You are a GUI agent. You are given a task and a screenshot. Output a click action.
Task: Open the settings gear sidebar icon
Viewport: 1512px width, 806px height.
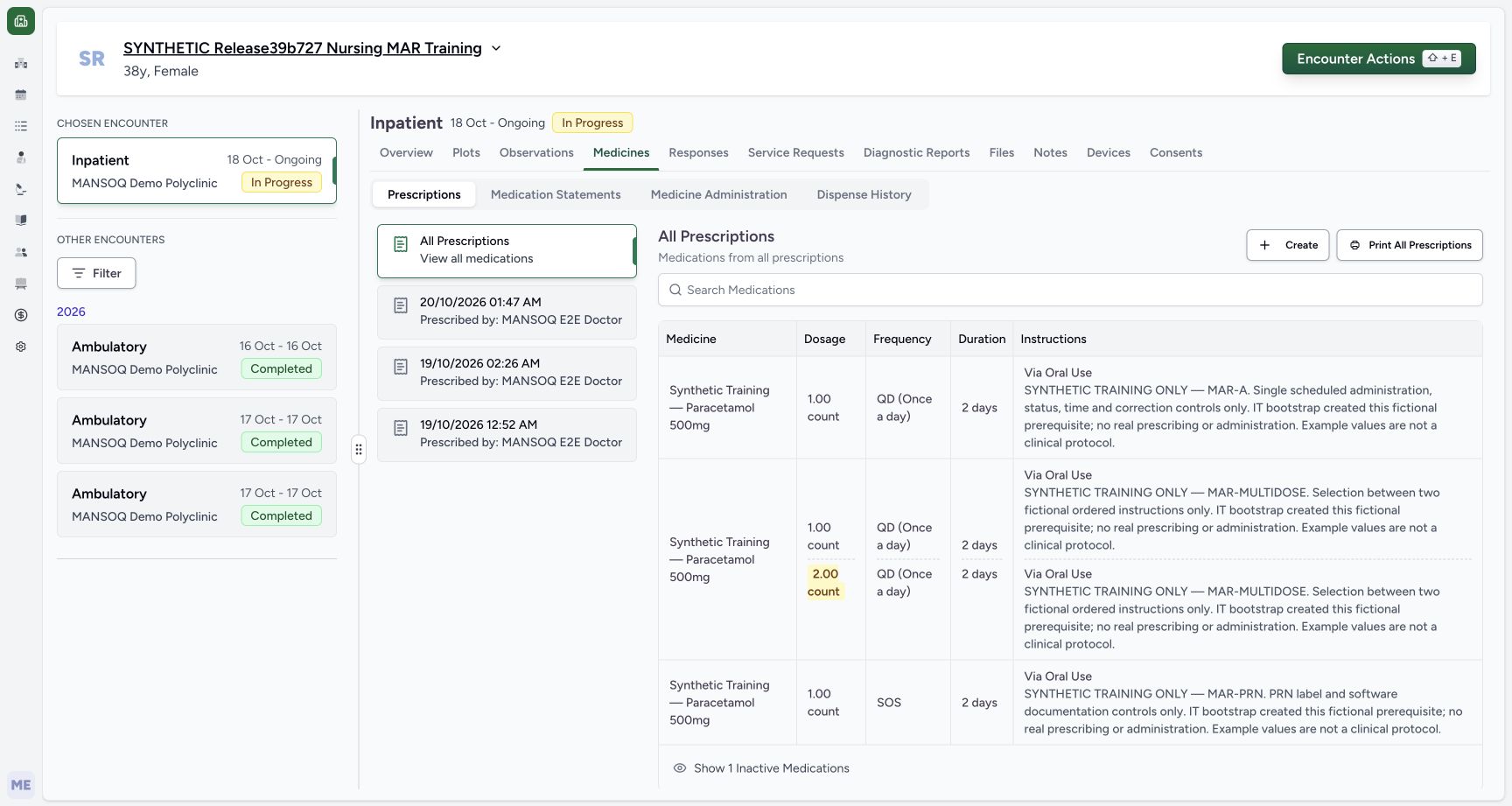click(21, 347)
